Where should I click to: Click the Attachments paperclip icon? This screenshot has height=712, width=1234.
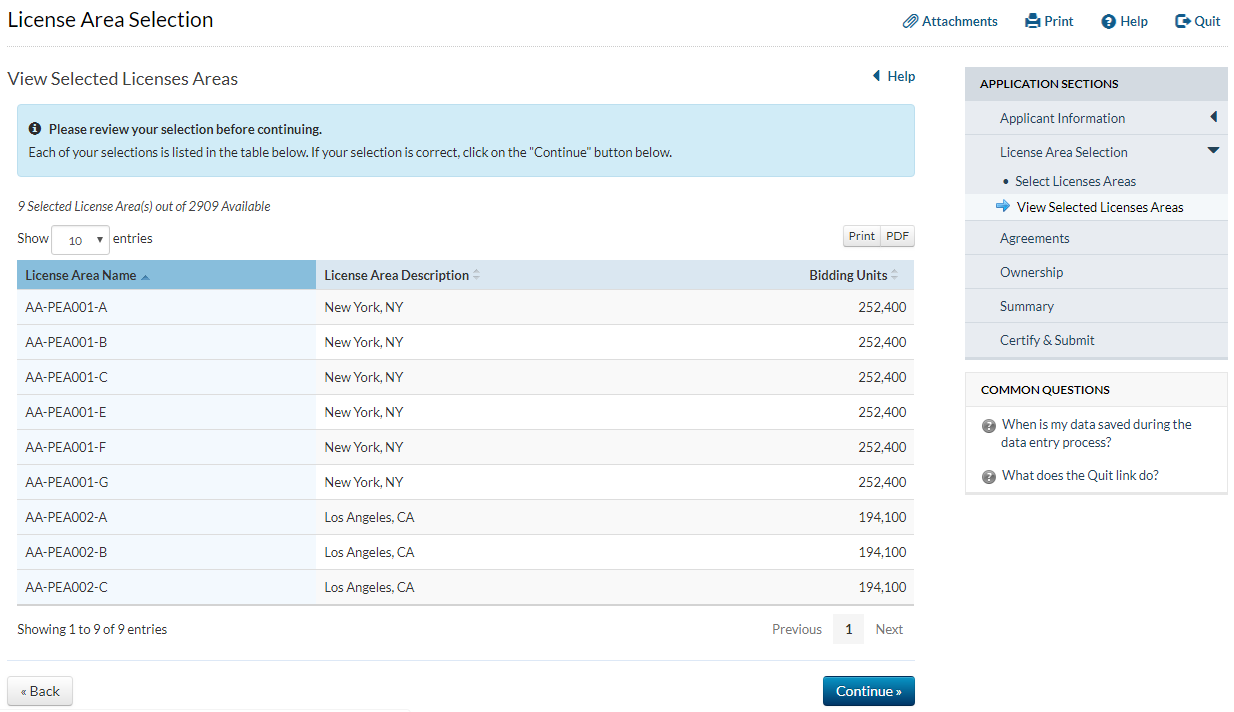click(x=910, y=21)
